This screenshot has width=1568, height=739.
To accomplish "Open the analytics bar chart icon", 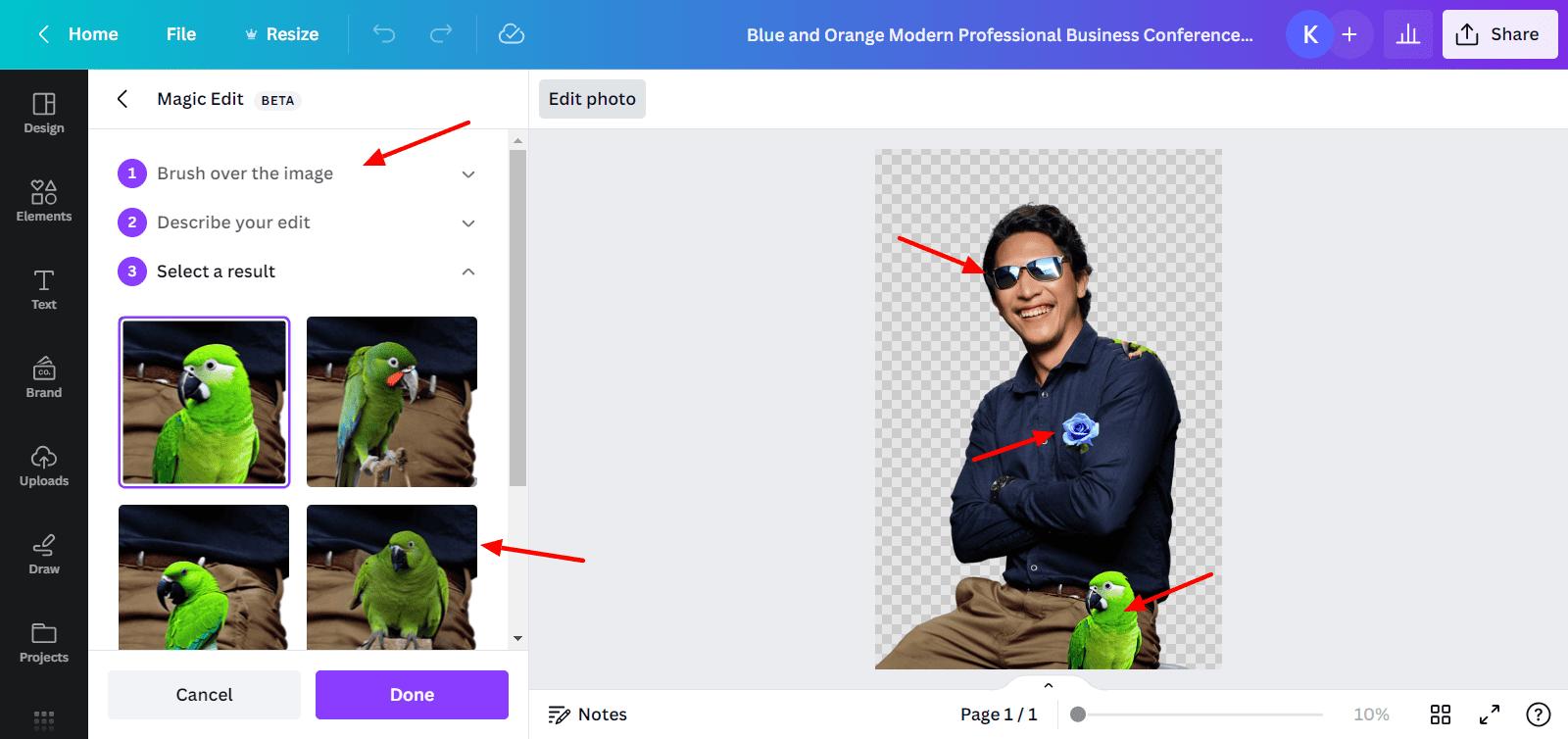I will click(x=1408, y=34).
